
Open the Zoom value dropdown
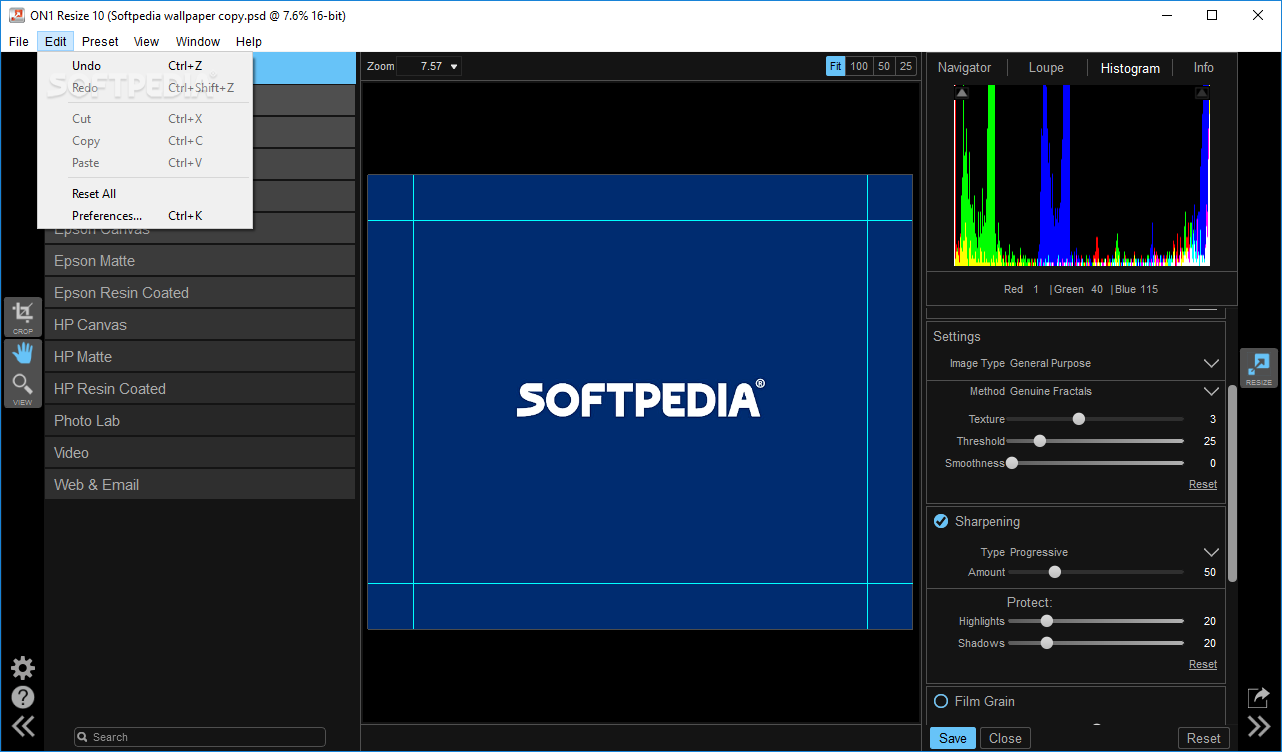(430, 66)
